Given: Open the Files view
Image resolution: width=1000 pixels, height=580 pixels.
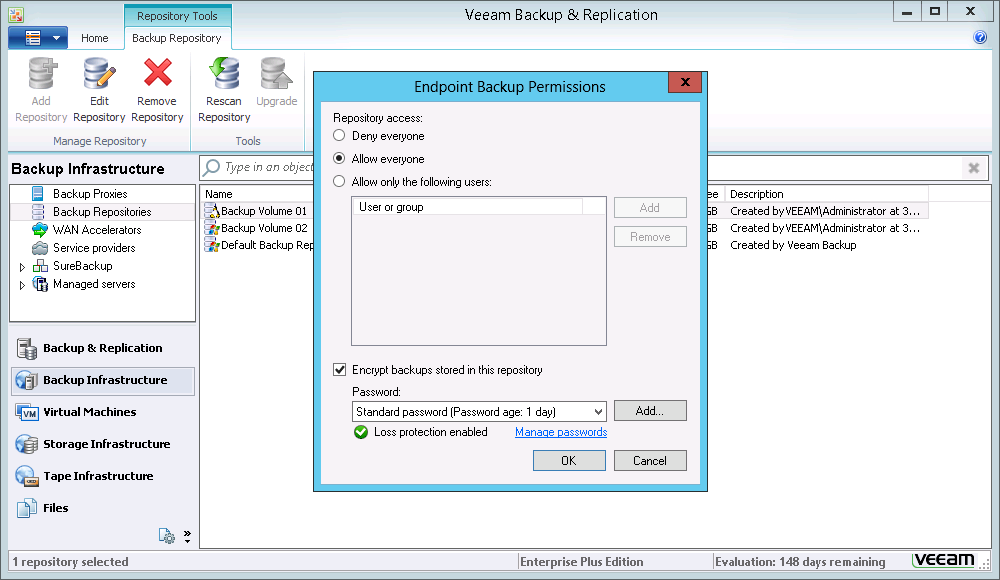Looking at the screenshot, I should [x=55, y=508].
